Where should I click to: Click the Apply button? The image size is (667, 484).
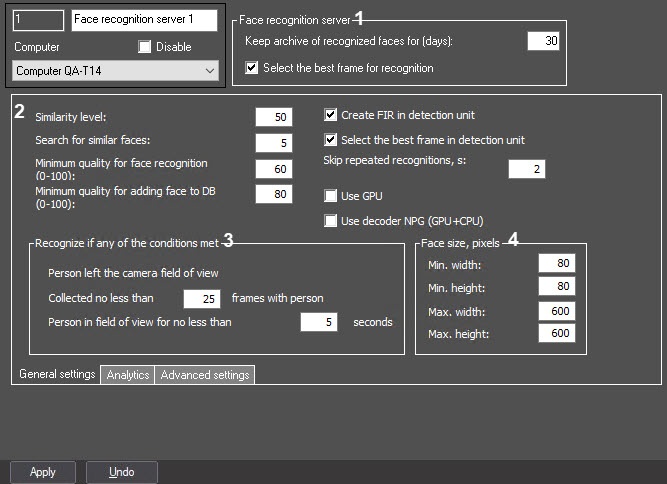(x=43, y=472)
